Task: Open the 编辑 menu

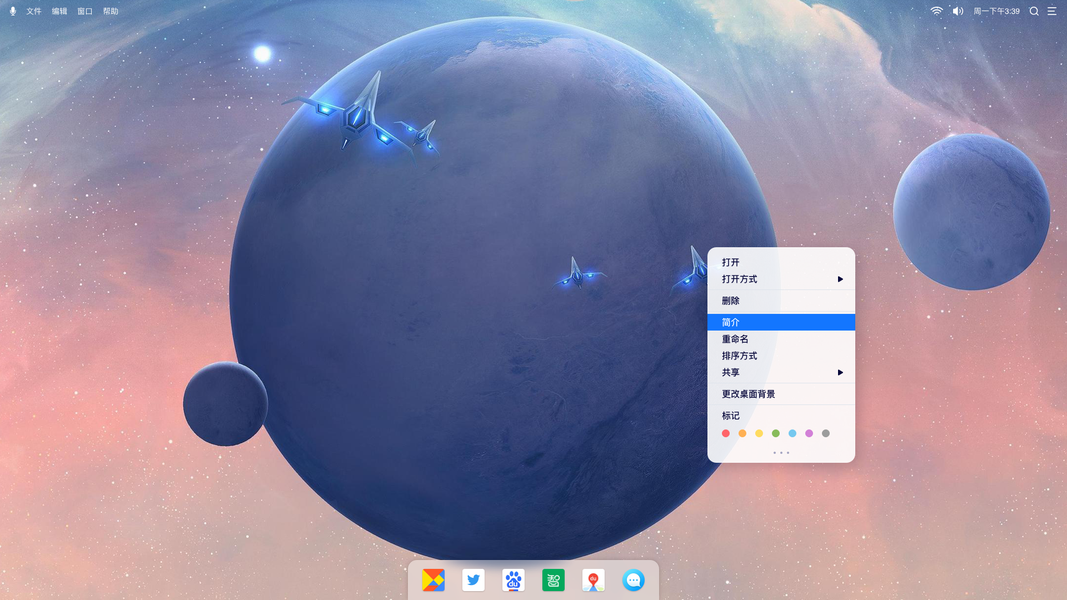Action: coord(59,11)
